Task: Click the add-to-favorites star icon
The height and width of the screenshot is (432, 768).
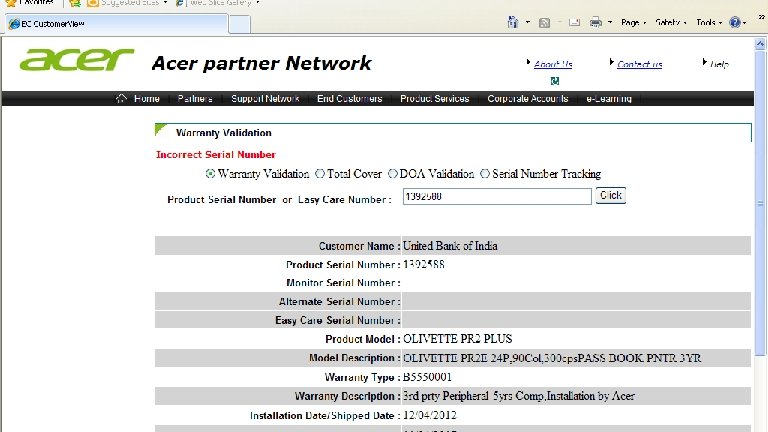Action: 74,3
